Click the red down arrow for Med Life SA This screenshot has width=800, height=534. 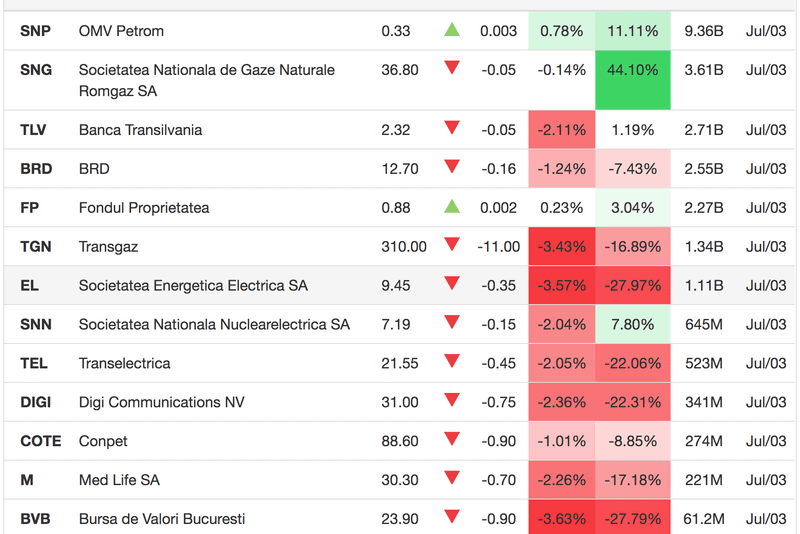point(452,479)
